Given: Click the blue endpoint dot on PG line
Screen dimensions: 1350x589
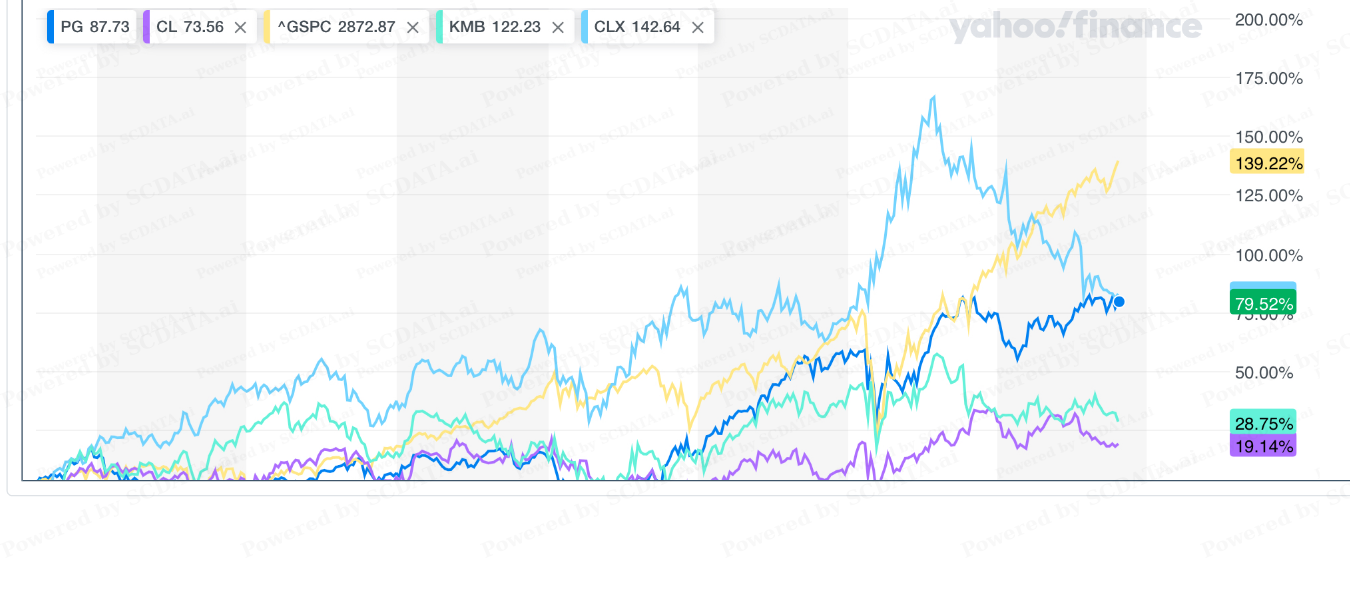Looking at the screenshot, I should pyautogui.click(x=1119, y=302).
